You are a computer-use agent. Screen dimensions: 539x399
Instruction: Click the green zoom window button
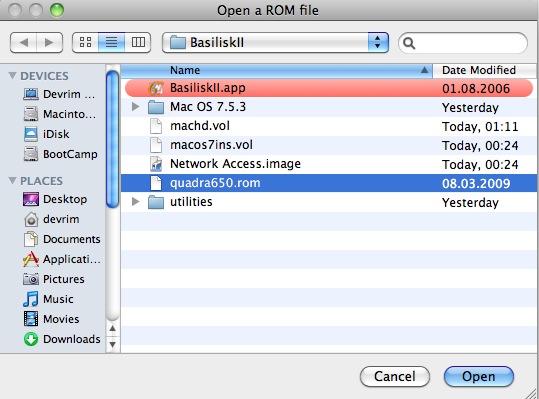(57, 10)
